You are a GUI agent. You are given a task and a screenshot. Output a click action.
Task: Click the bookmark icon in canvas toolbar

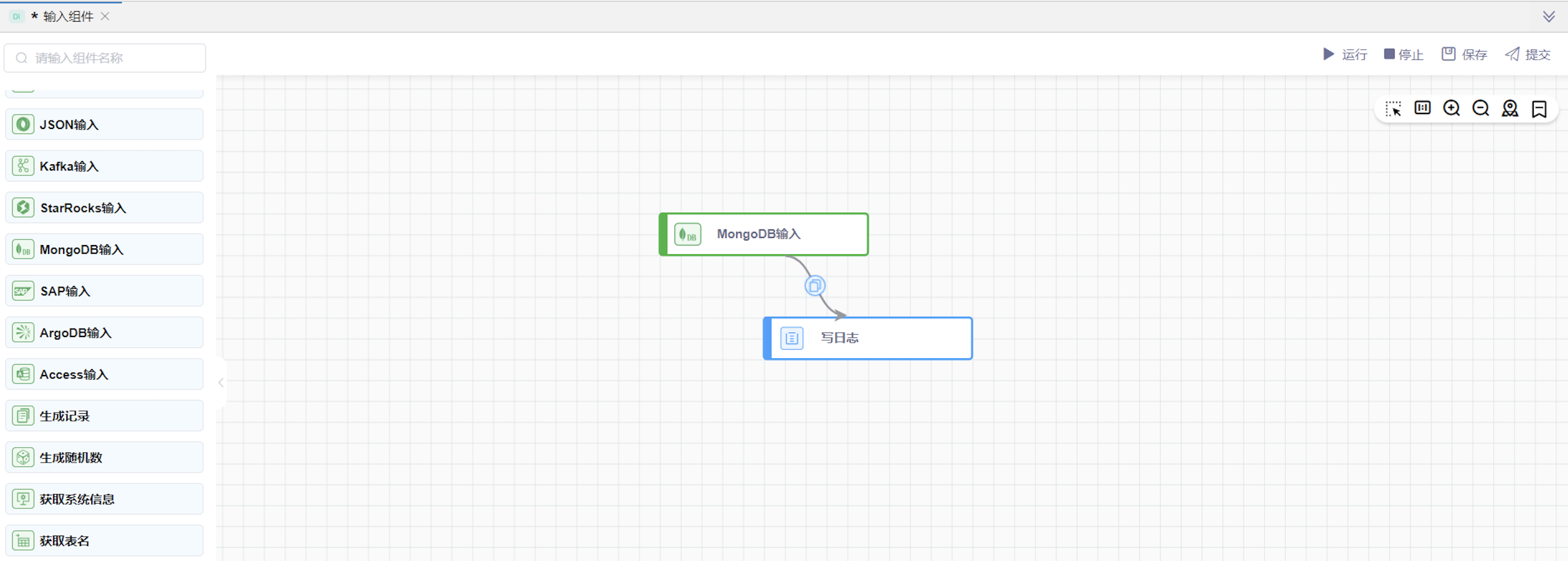point(1539,109)
